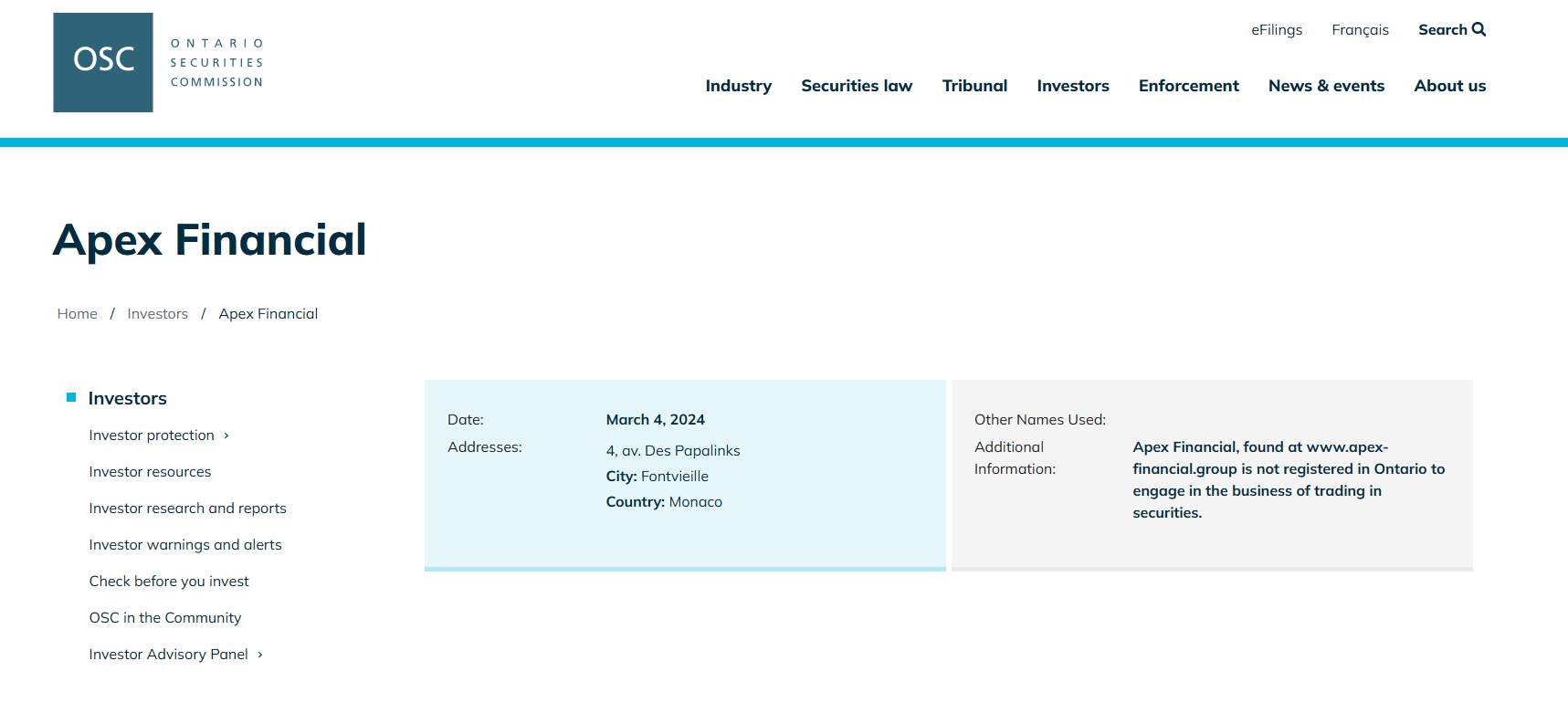Viewport: 1568px width, 703px height.
Task: Click the Ontario Securities Commission wordmark
Action: click(x=217, y=62)
